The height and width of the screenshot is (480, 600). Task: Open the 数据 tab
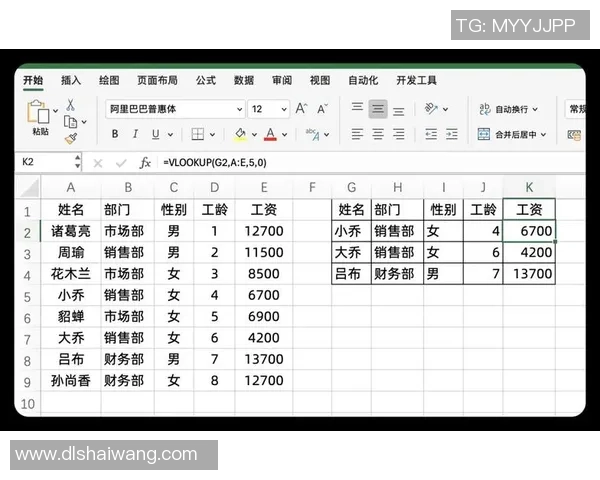(244, 80)
